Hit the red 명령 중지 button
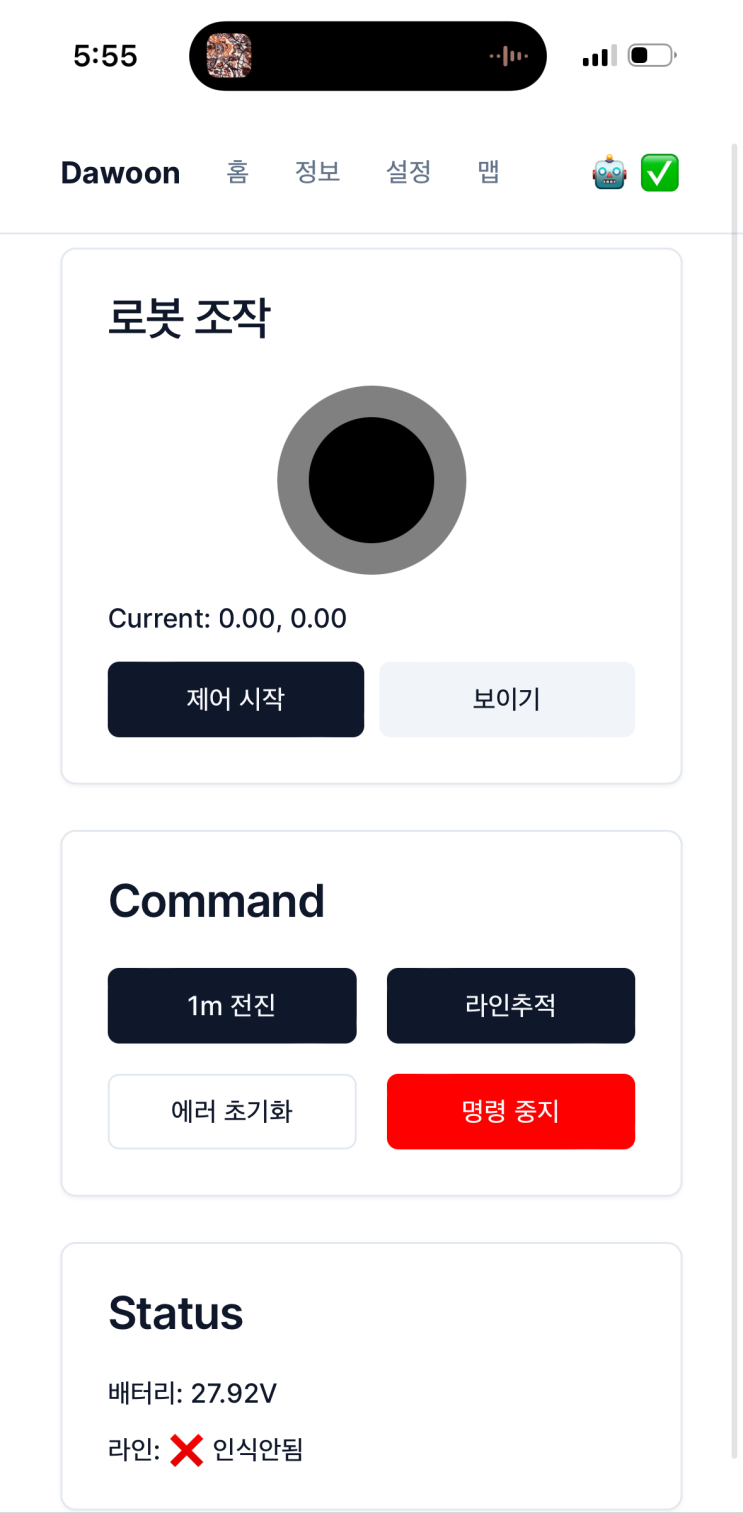 click(x=511, y=1111)
